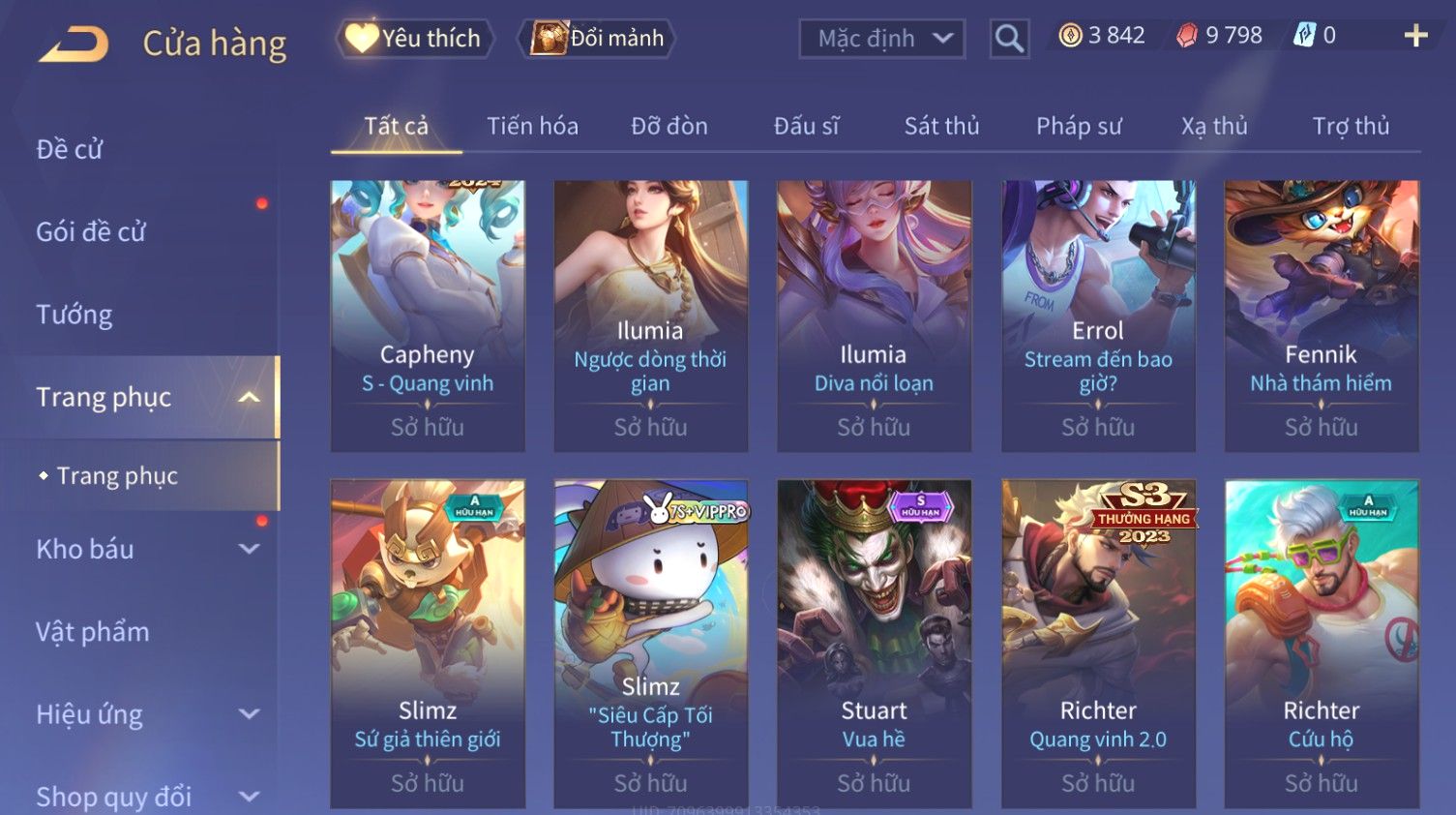Image resolution: width=1456 pixels, height=815 pixels.
Task: Click the back arrow icon
Action: 74,45
